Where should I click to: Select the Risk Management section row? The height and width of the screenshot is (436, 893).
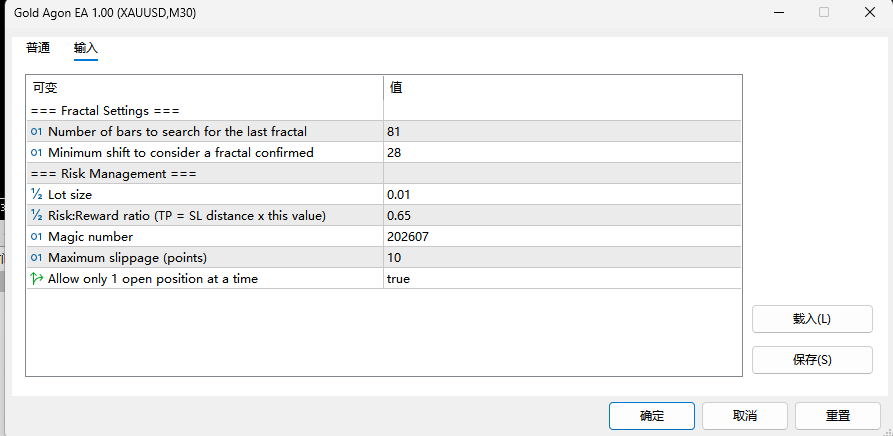384,174
